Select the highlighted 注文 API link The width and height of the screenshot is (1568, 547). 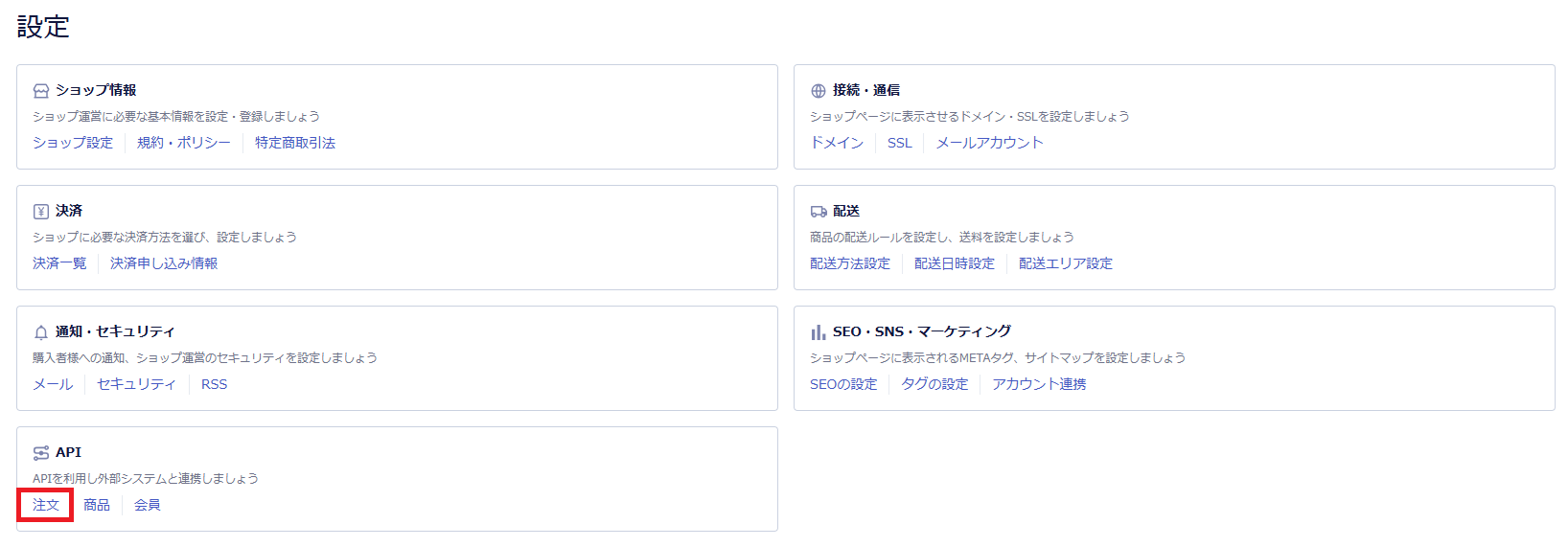click(x=46, y=505)
